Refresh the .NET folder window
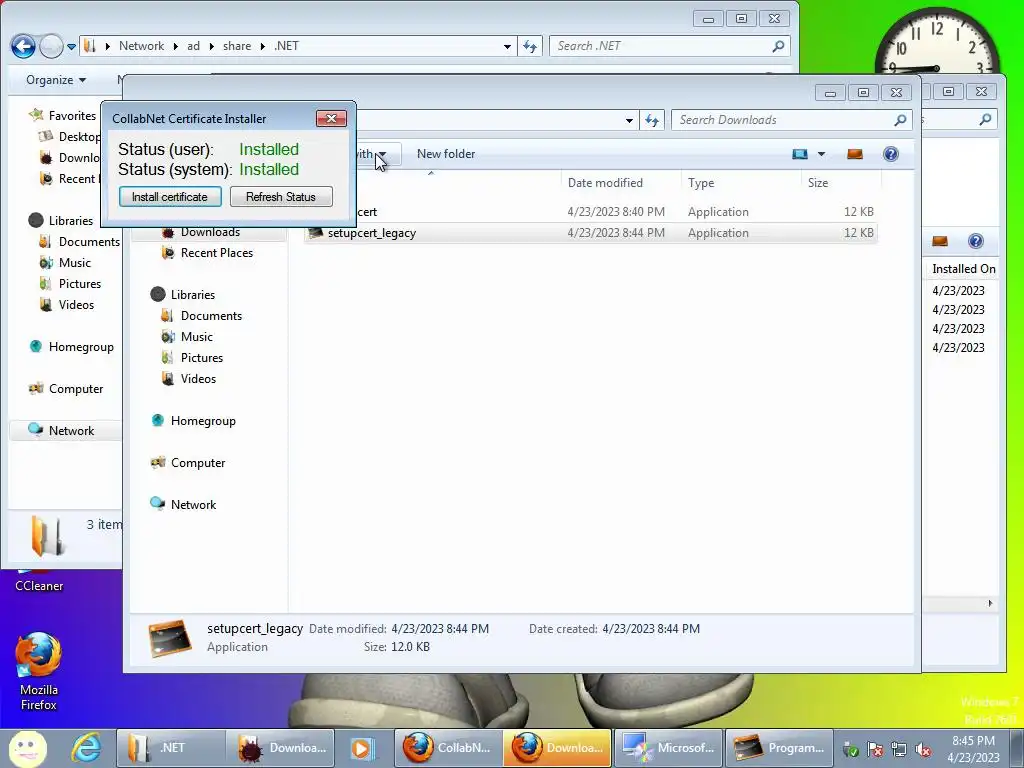The image size is (1024, 768). 530,46
